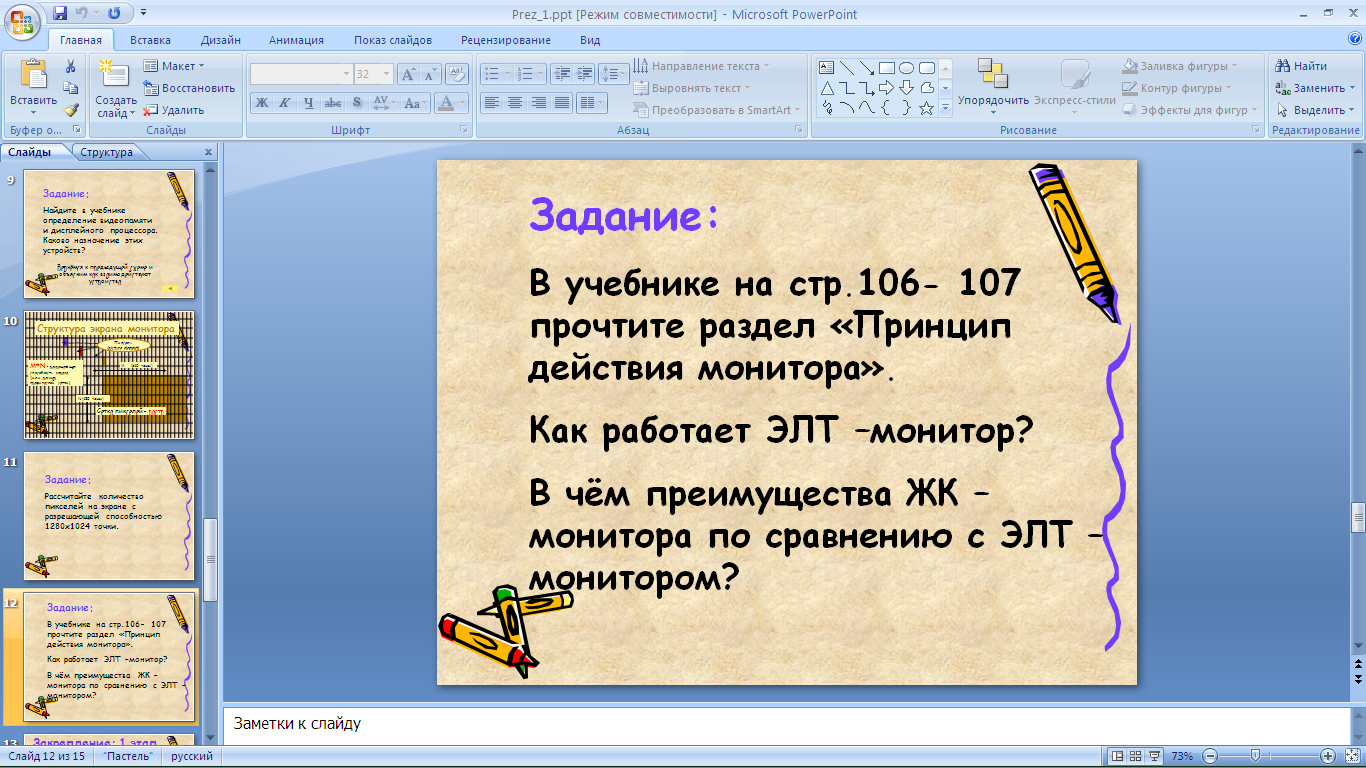Open the Change Case Aa dropdown
1366x768 pixels.
pos(415,103)
